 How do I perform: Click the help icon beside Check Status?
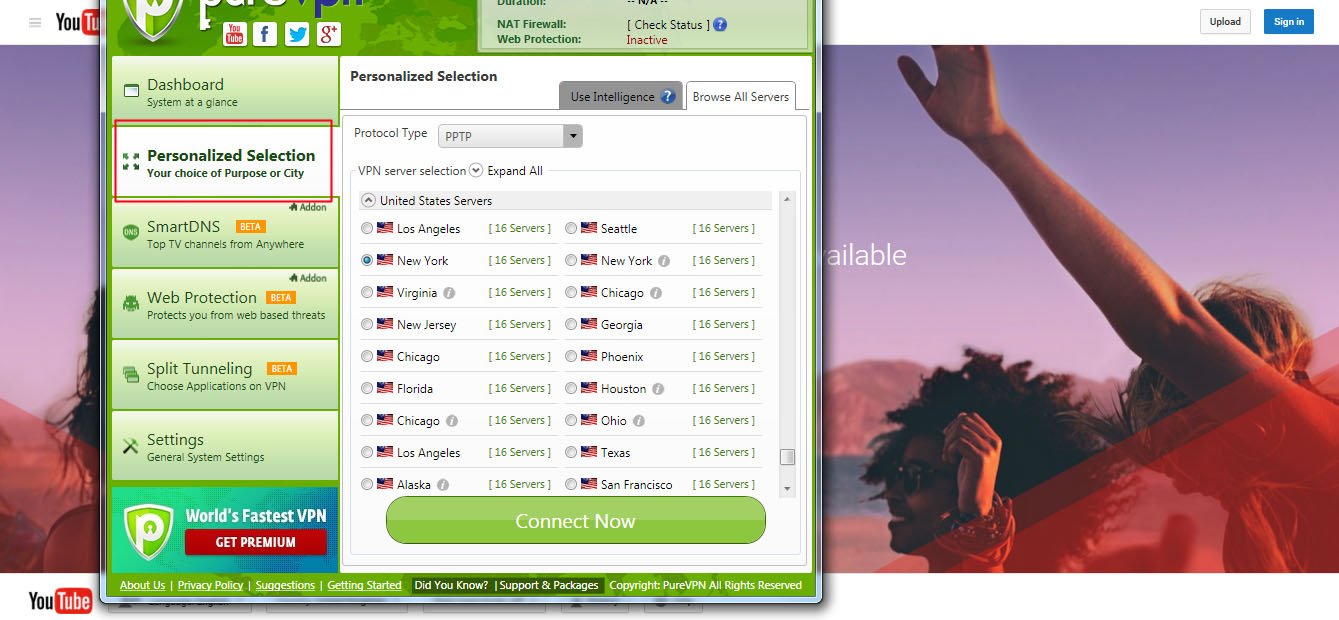click(x=720, y=24)
